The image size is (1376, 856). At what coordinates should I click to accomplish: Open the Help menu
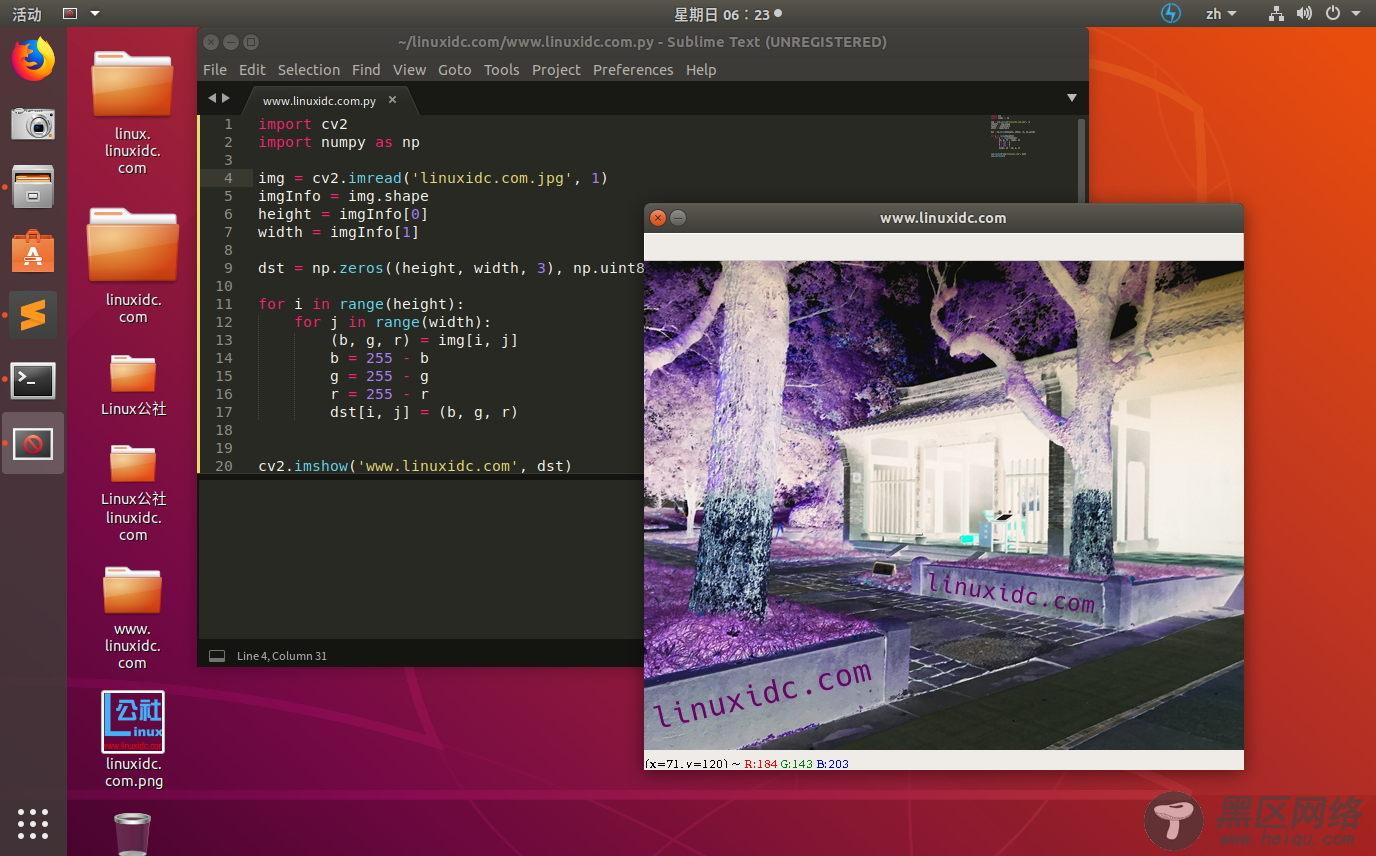701,70
